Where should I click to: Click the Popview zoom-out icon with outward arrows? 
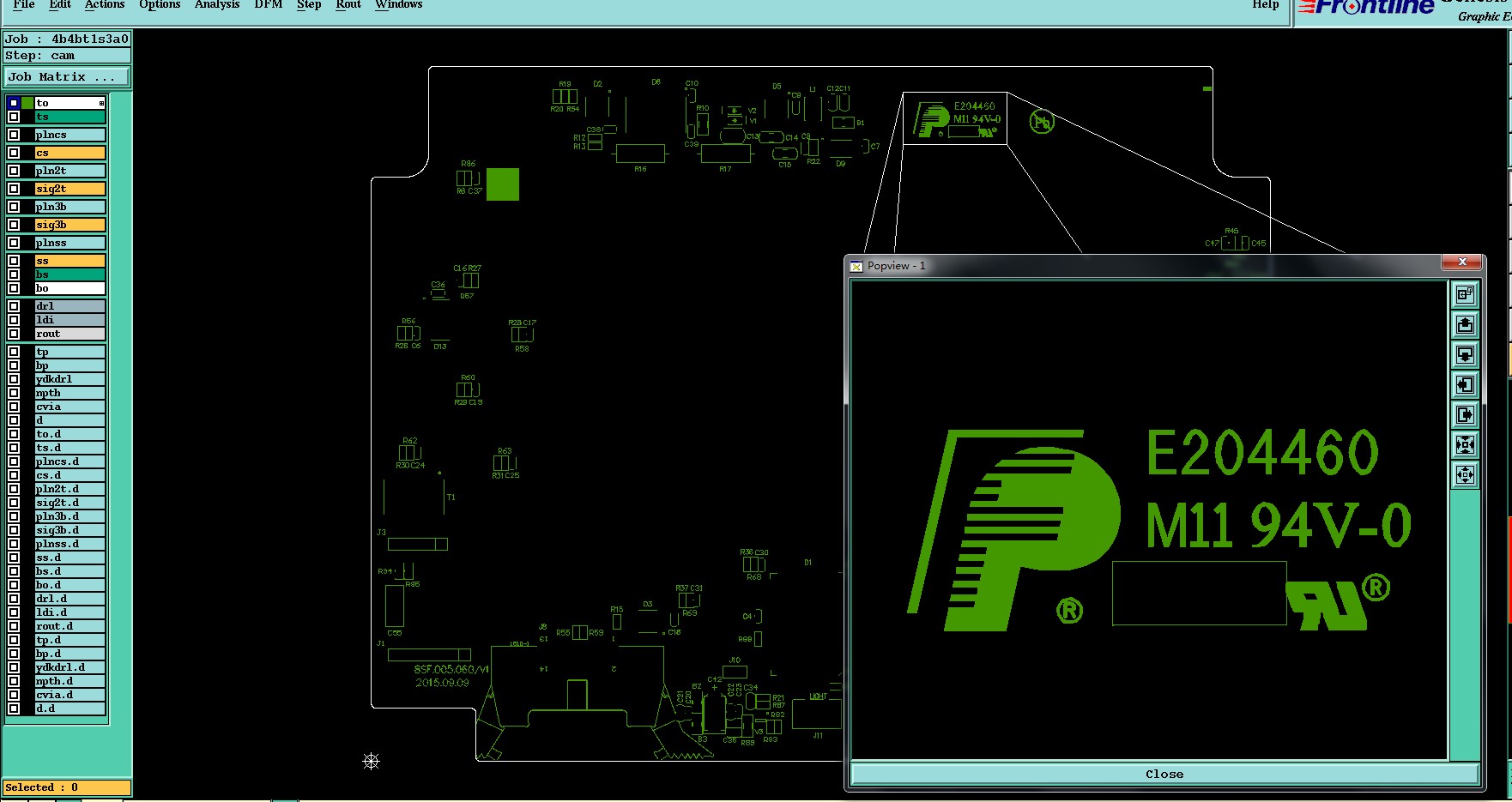[x=1465, y=474]
